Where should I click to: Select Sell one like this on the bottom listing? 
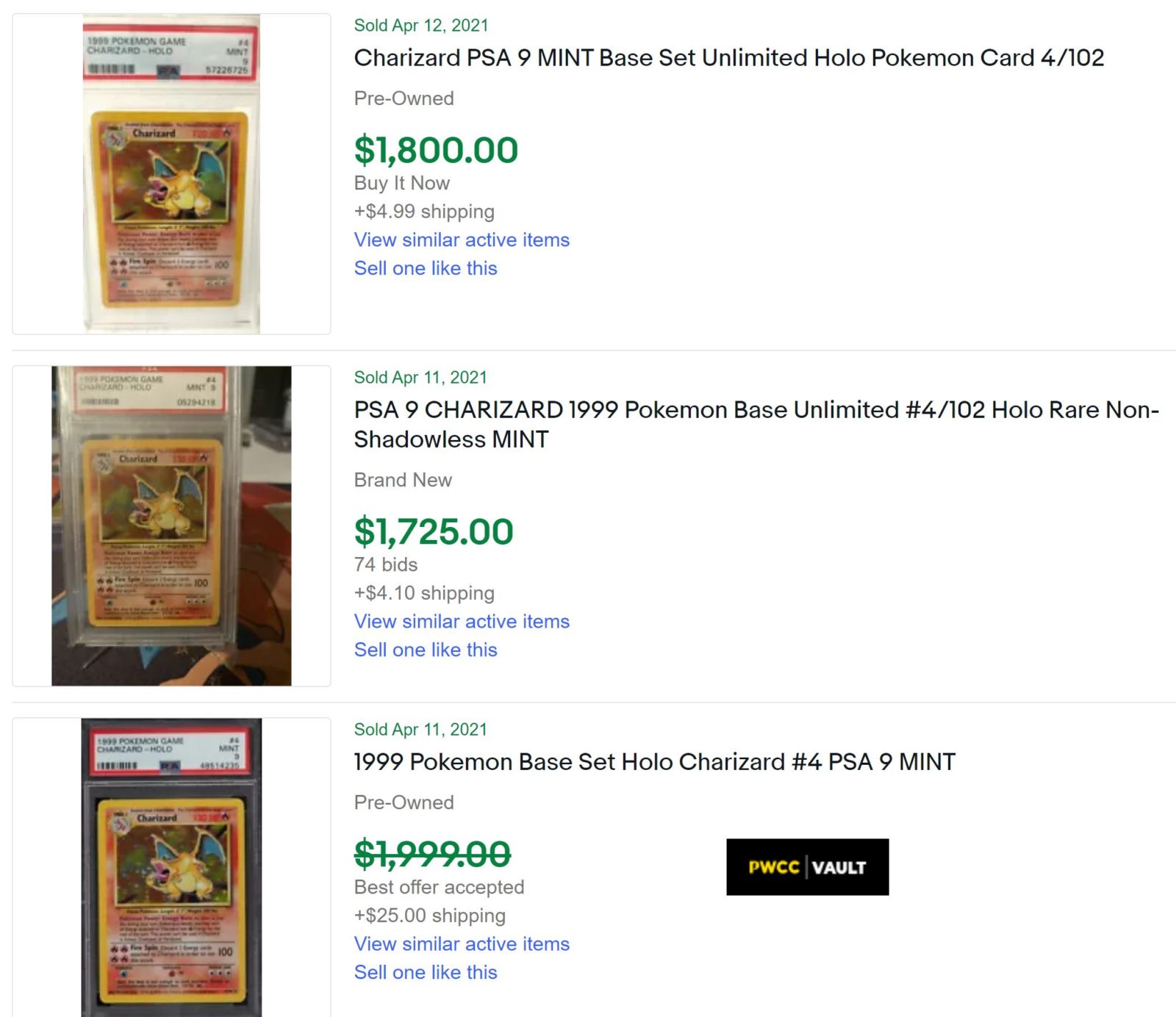tap(425, 971)
